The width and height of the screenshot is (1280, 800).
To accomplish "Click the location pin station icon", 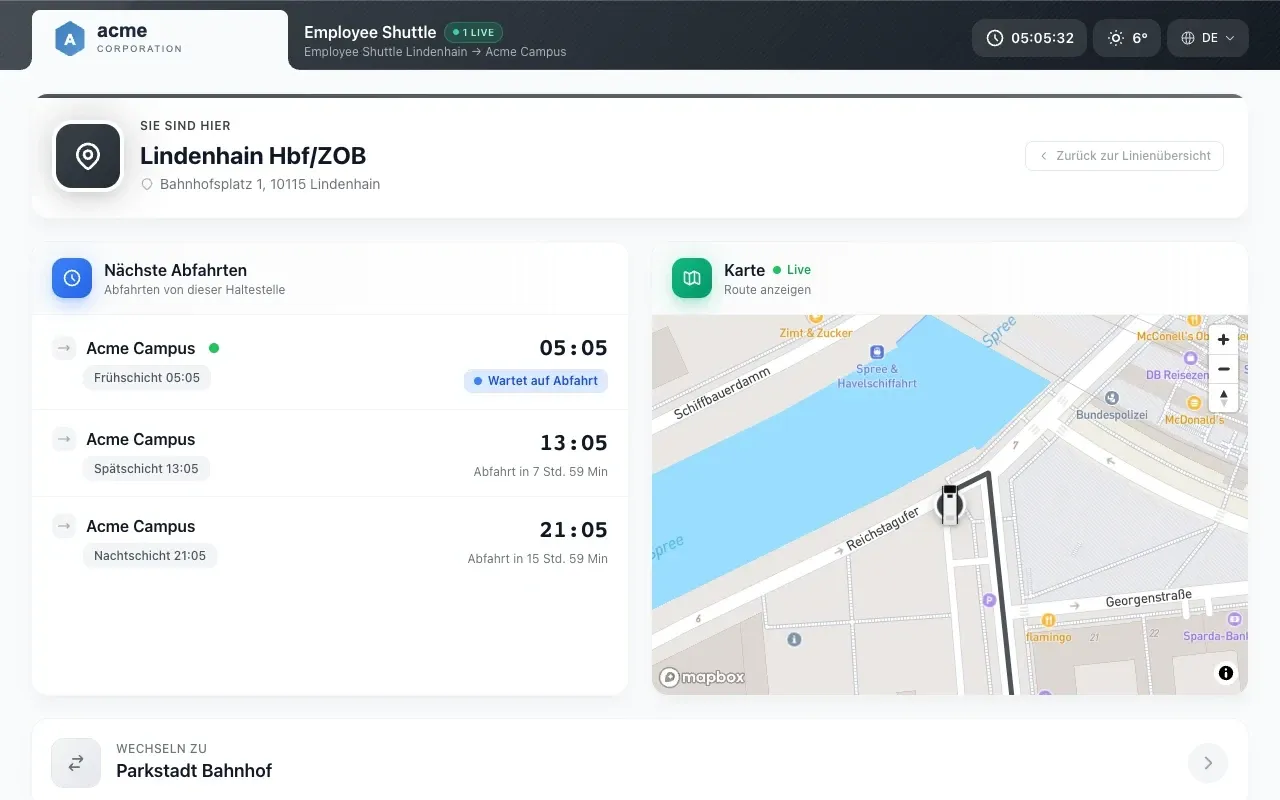I will tap(88, 156).
